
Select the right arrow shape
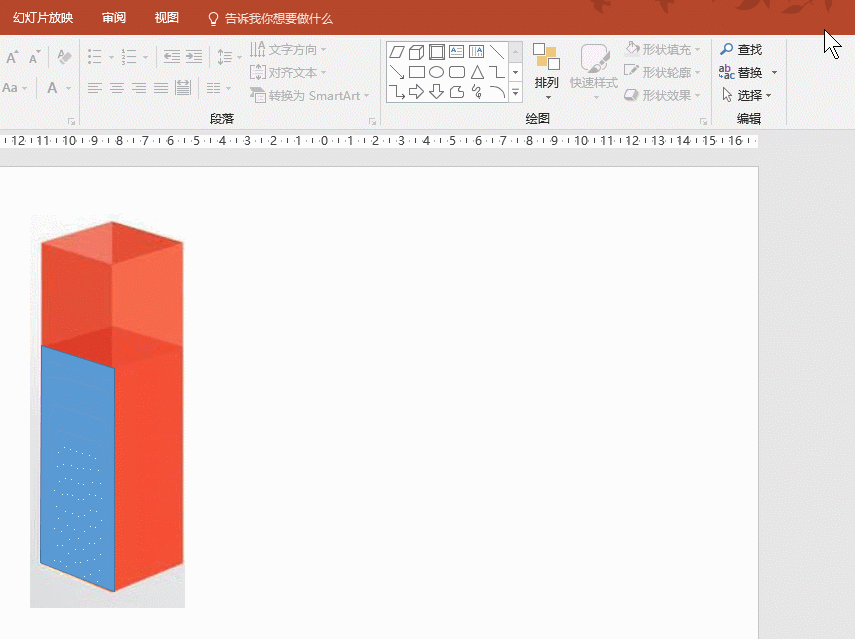pyautogui.click(x=417, y=92)
